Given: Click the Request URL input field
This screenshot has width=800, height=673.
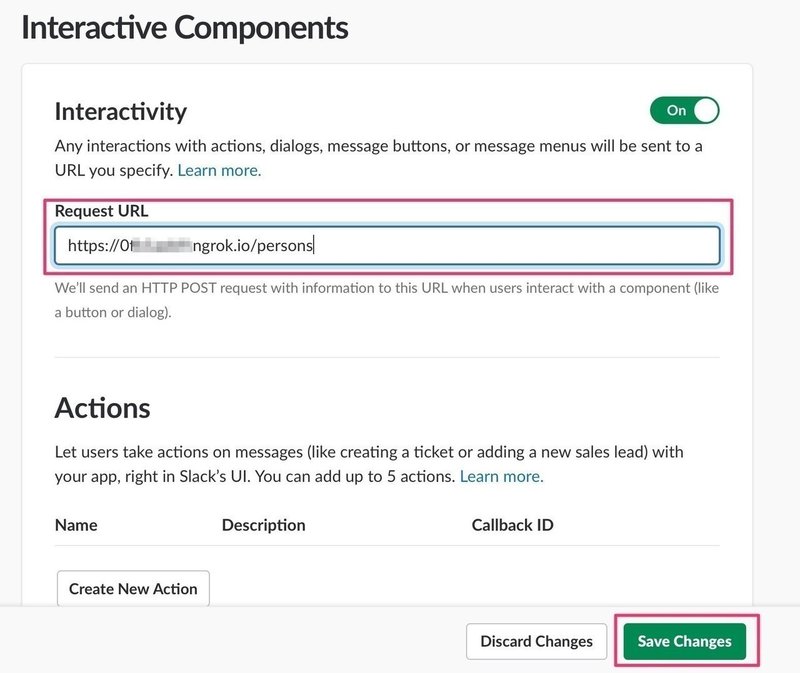Looking at the screenshot, I should click(387, 245).
